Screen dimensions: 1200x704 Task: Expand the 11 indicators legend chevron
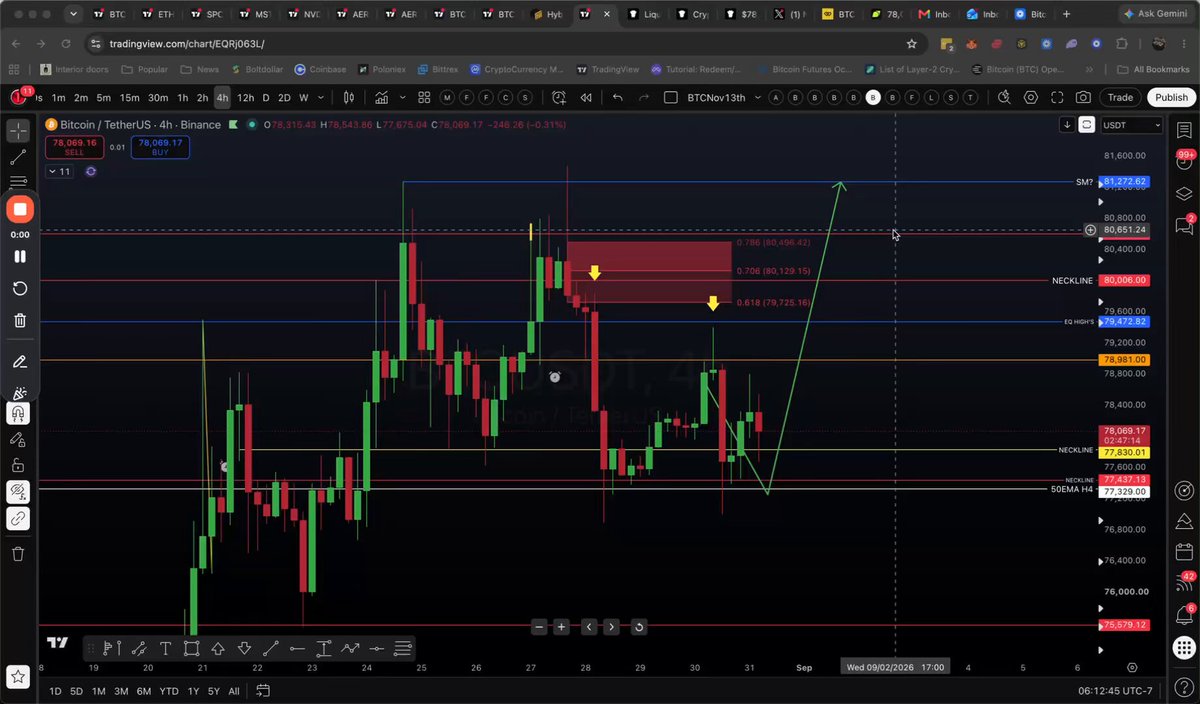click(x=60, y=171)
